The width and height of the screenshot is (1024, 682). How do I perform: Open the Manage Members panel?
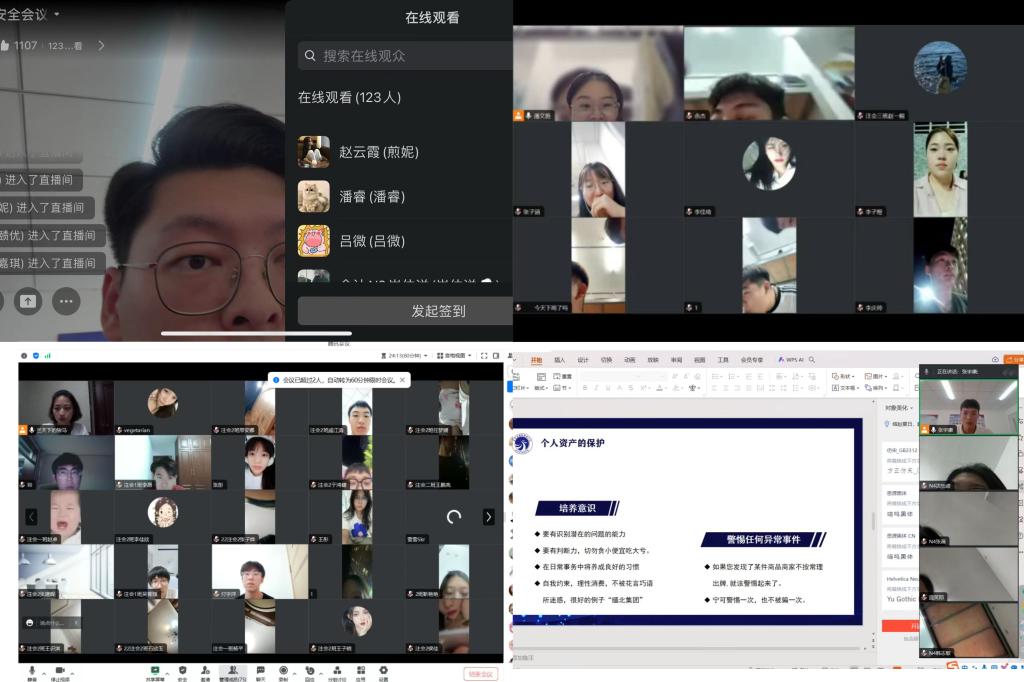(x=232, y=672)
